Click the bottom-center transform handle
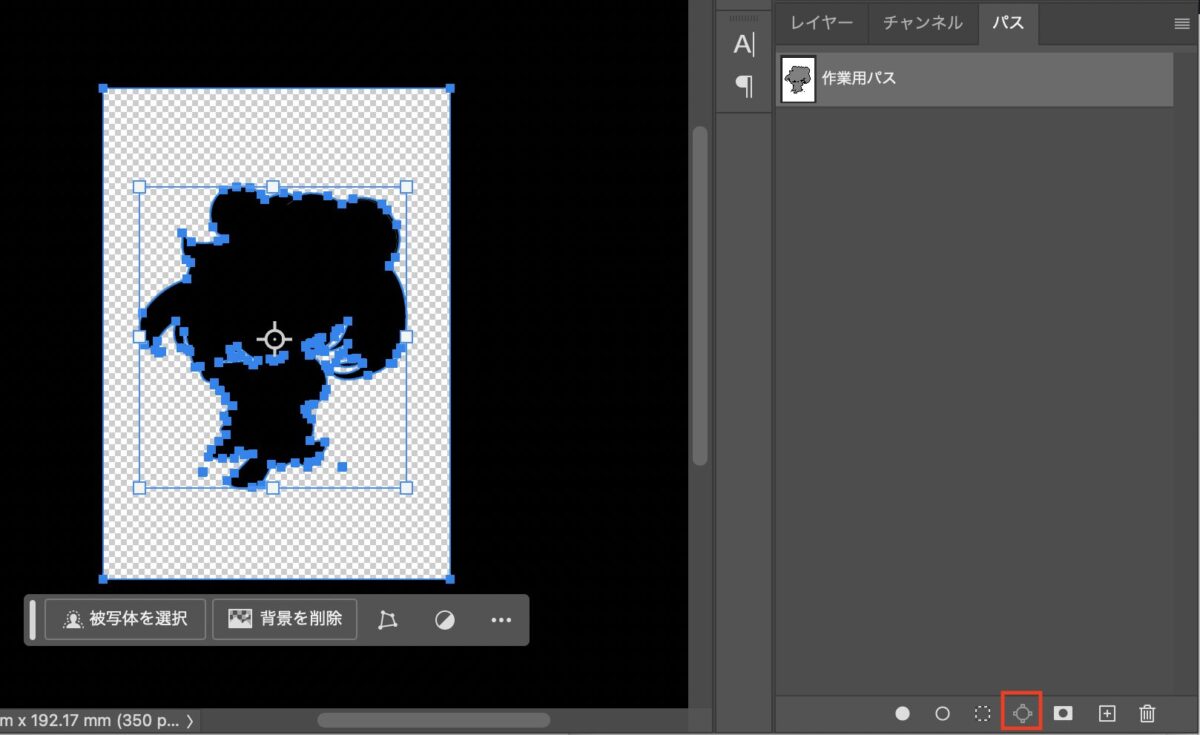Image resolution: width=1200 pixels, height=735 pixels. [x=273, y=488]
